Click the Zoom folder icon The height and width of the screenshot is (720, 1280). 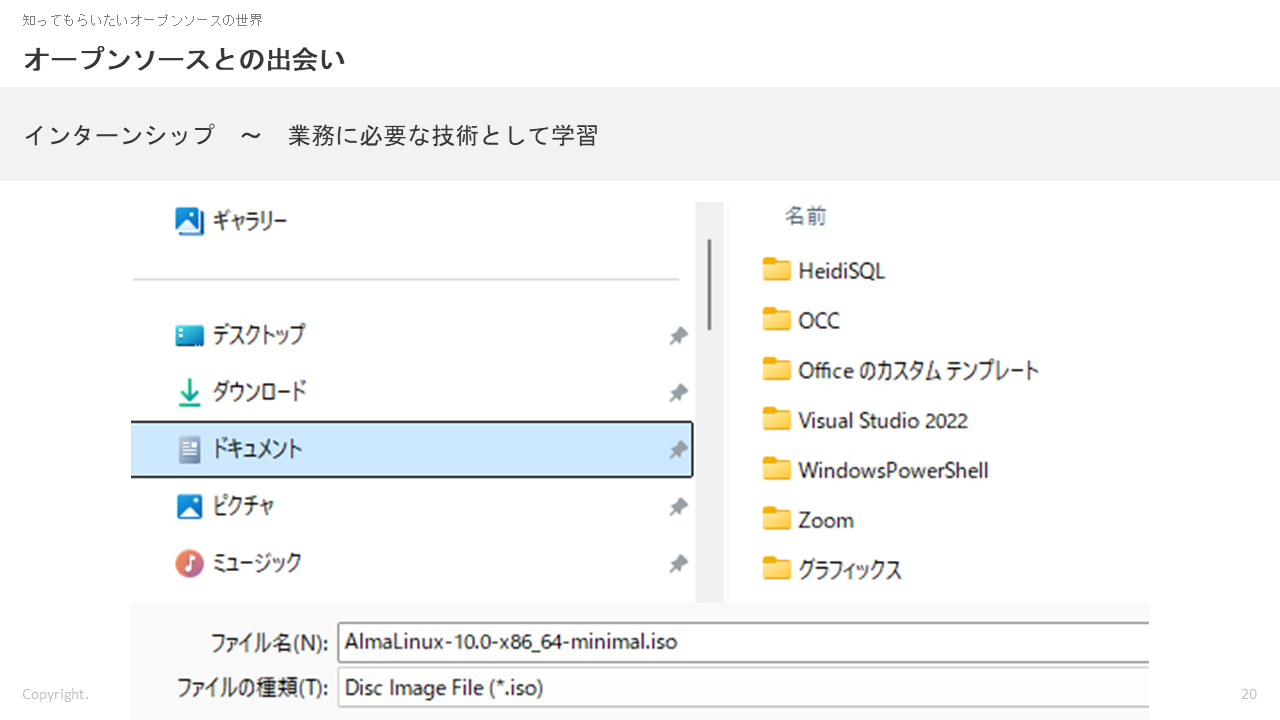coord(776,520)
